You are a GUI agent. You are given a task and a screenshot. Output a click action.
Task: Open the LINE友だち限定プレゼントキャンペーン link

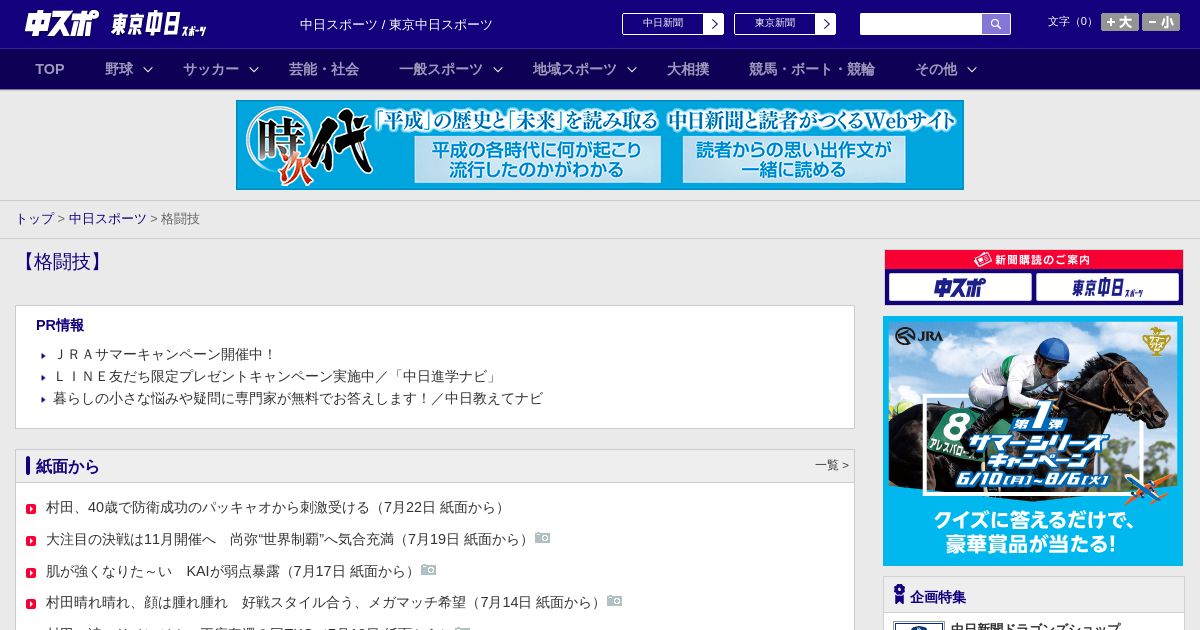point(275,376)
